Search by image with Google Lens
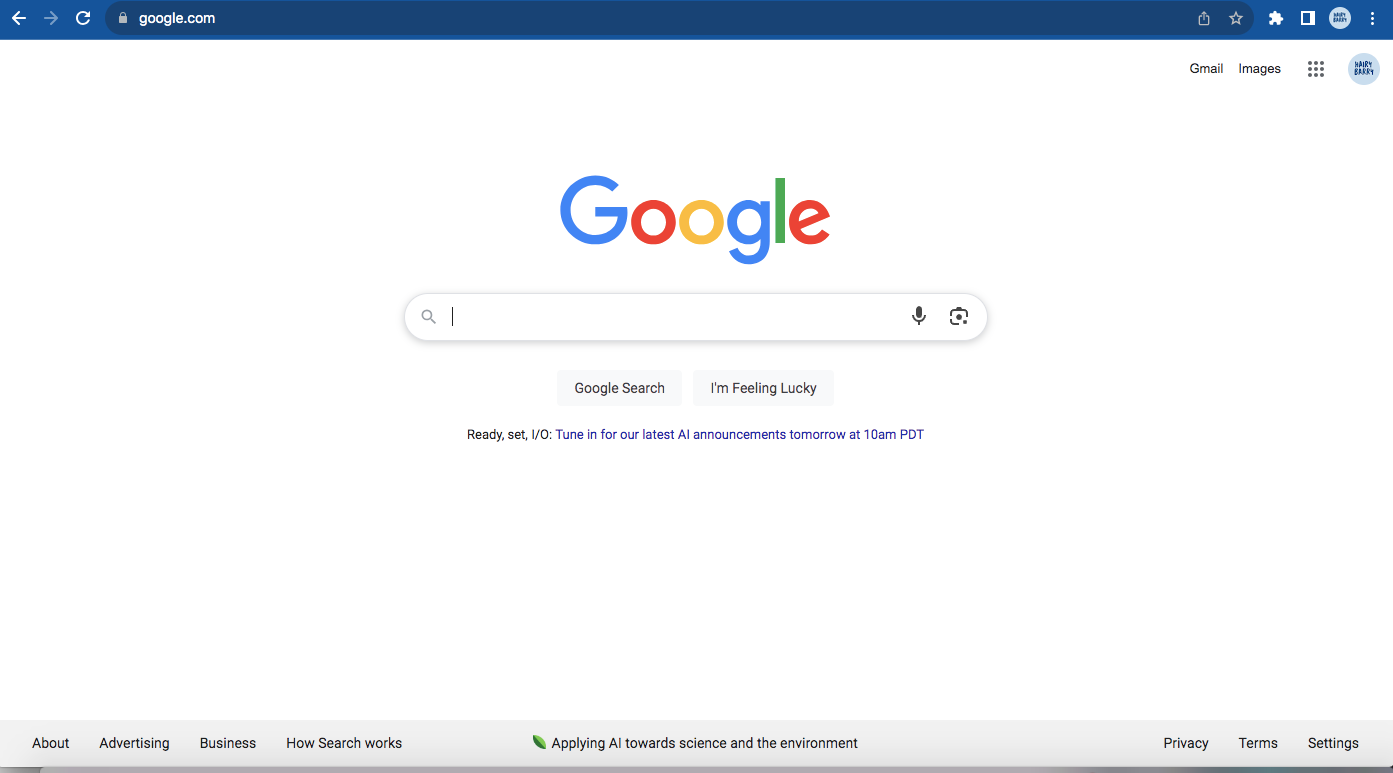 click(x=959, y=316)
